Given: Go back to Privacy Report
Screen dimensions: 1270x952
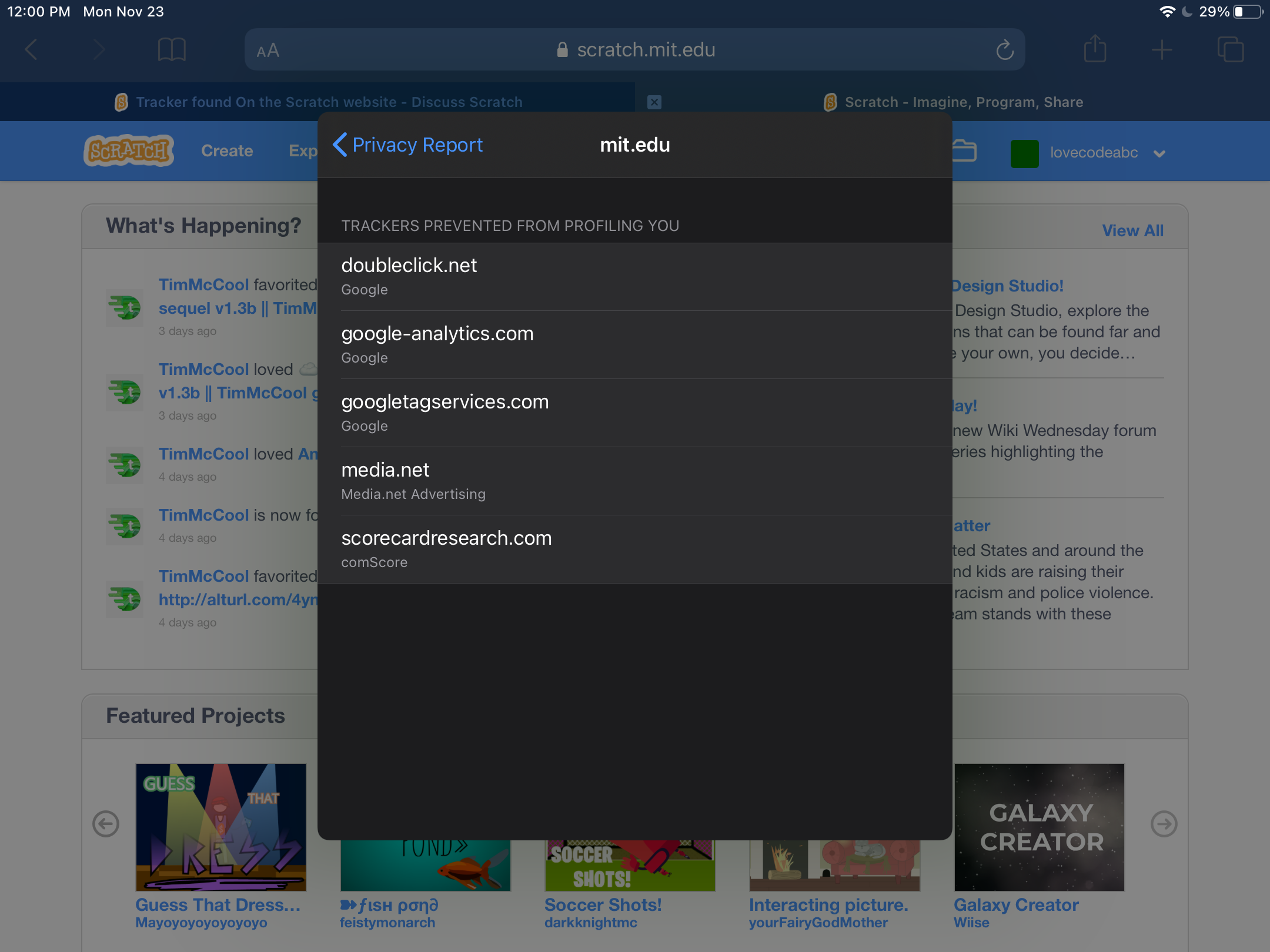Looking at the screenshot, I should click(408, 145).
